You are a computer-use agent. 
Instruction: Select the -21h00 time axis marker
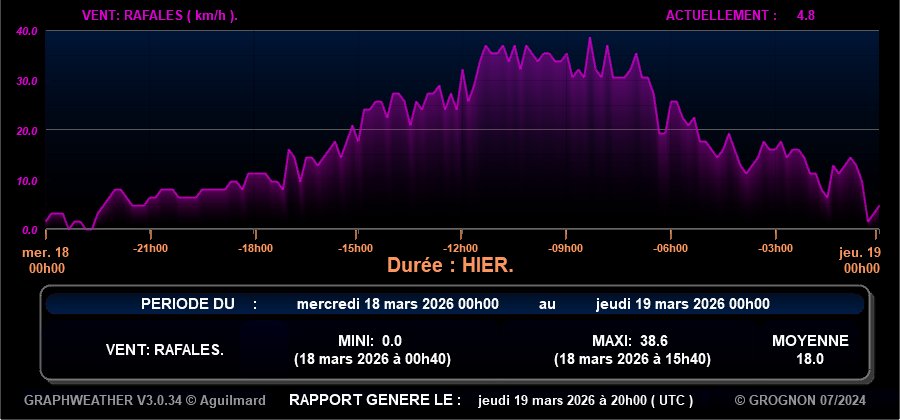150,248
